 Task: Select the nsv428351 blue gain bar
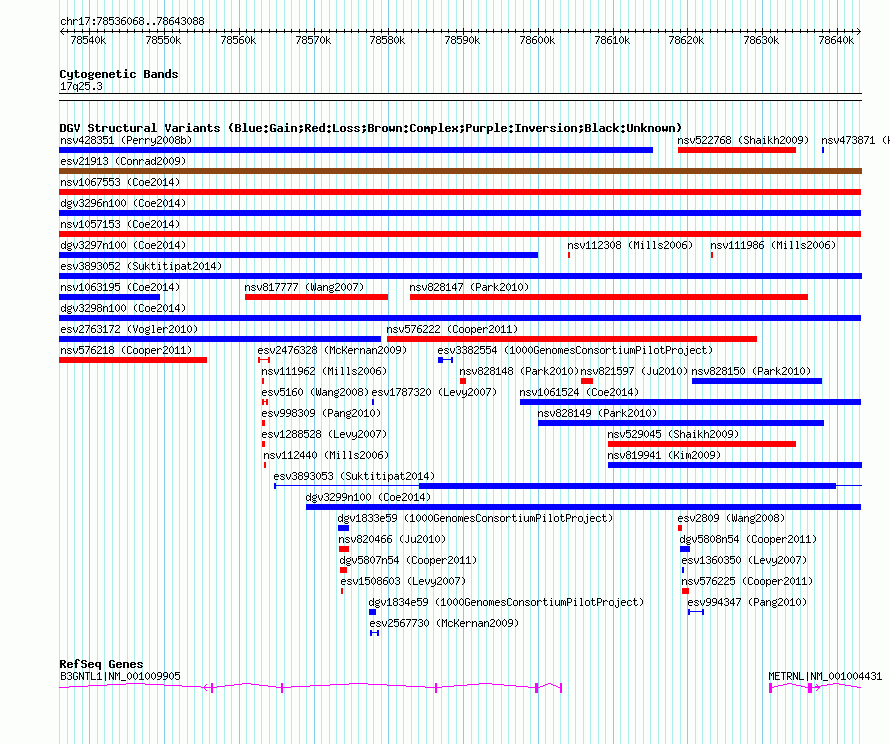tap(356, 150)
